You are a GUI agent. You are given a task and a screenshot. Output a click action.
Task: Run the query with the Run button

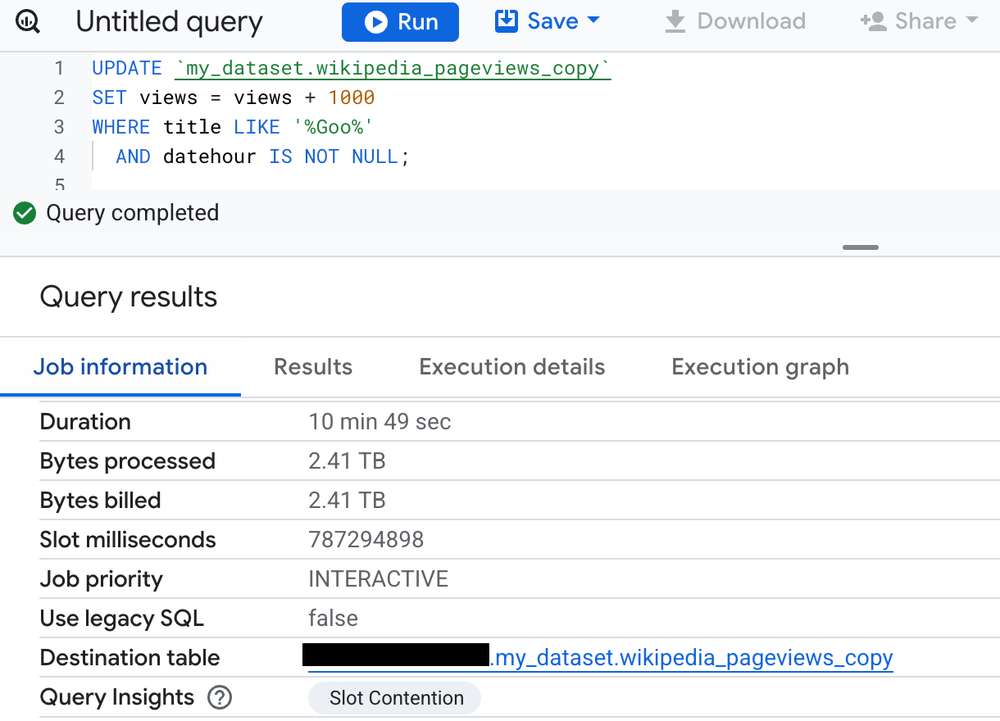point(400,22)
